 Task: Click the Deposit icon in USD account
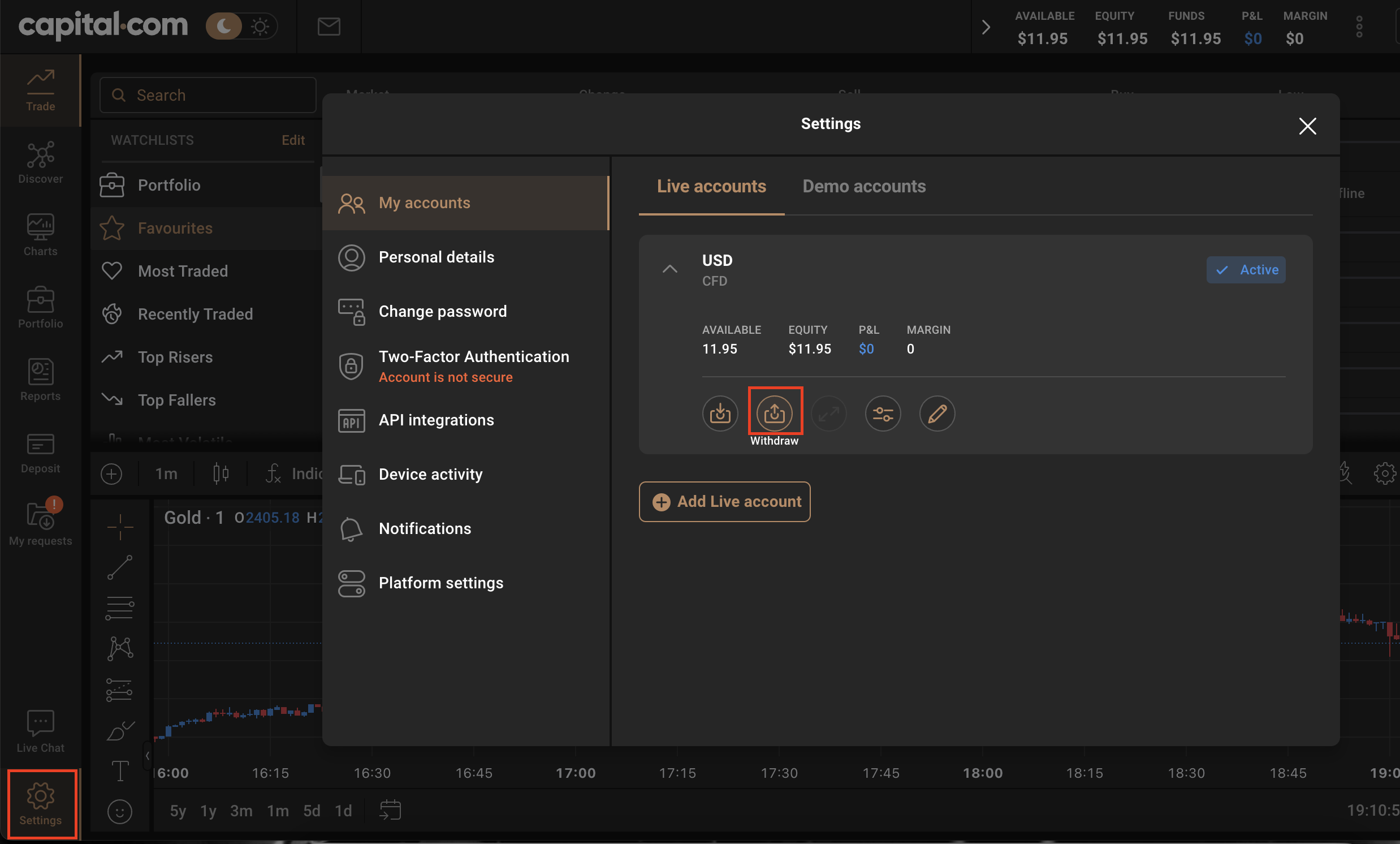click(x=720, y=413)
